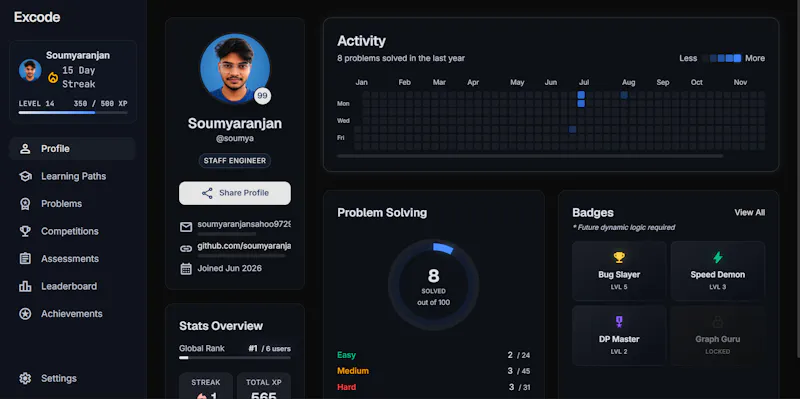Click the Level 14 XP progress bar
800x399 pixels.
(x=73, y=112)
